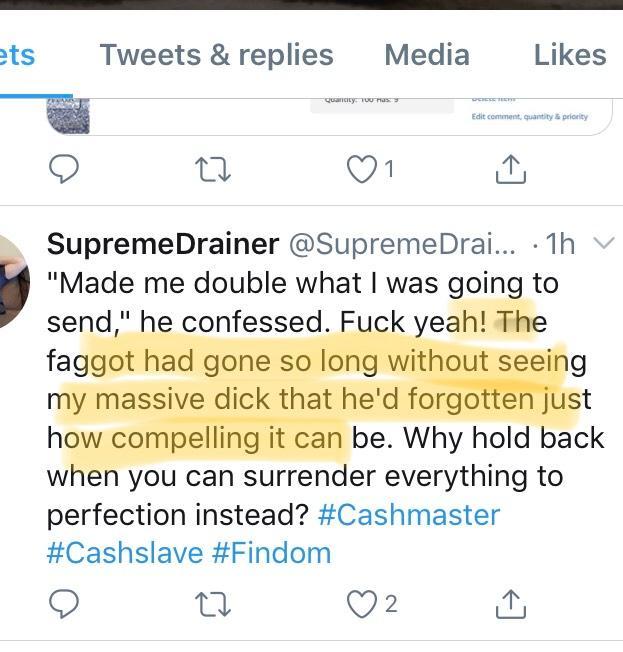Go to the Likes tab
The height and width of the screenshot is (652, 623).
click(x=570, y=55)
